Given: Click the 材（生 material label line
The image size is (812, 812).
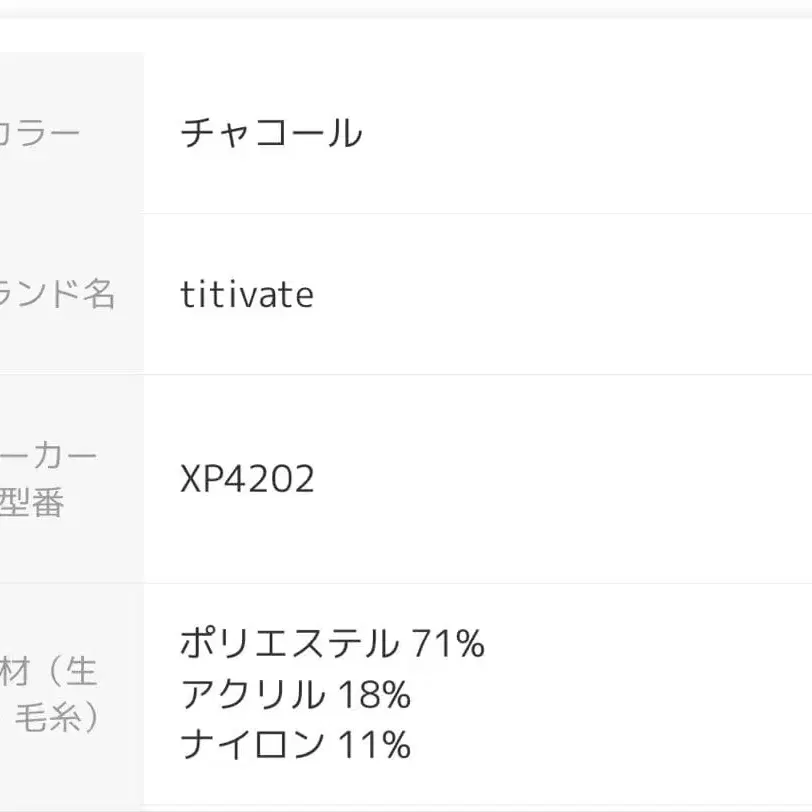Looking at the screenshot, I should click(50, 671).
